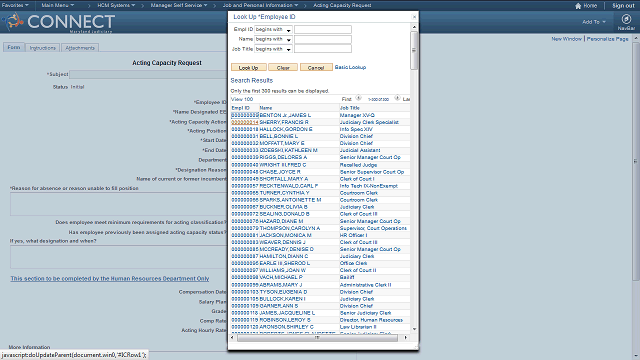This screenshot has width=640, height=360.
Task: Expand HCM Systems breadcrumb menu
Action: tap(116, 5)
